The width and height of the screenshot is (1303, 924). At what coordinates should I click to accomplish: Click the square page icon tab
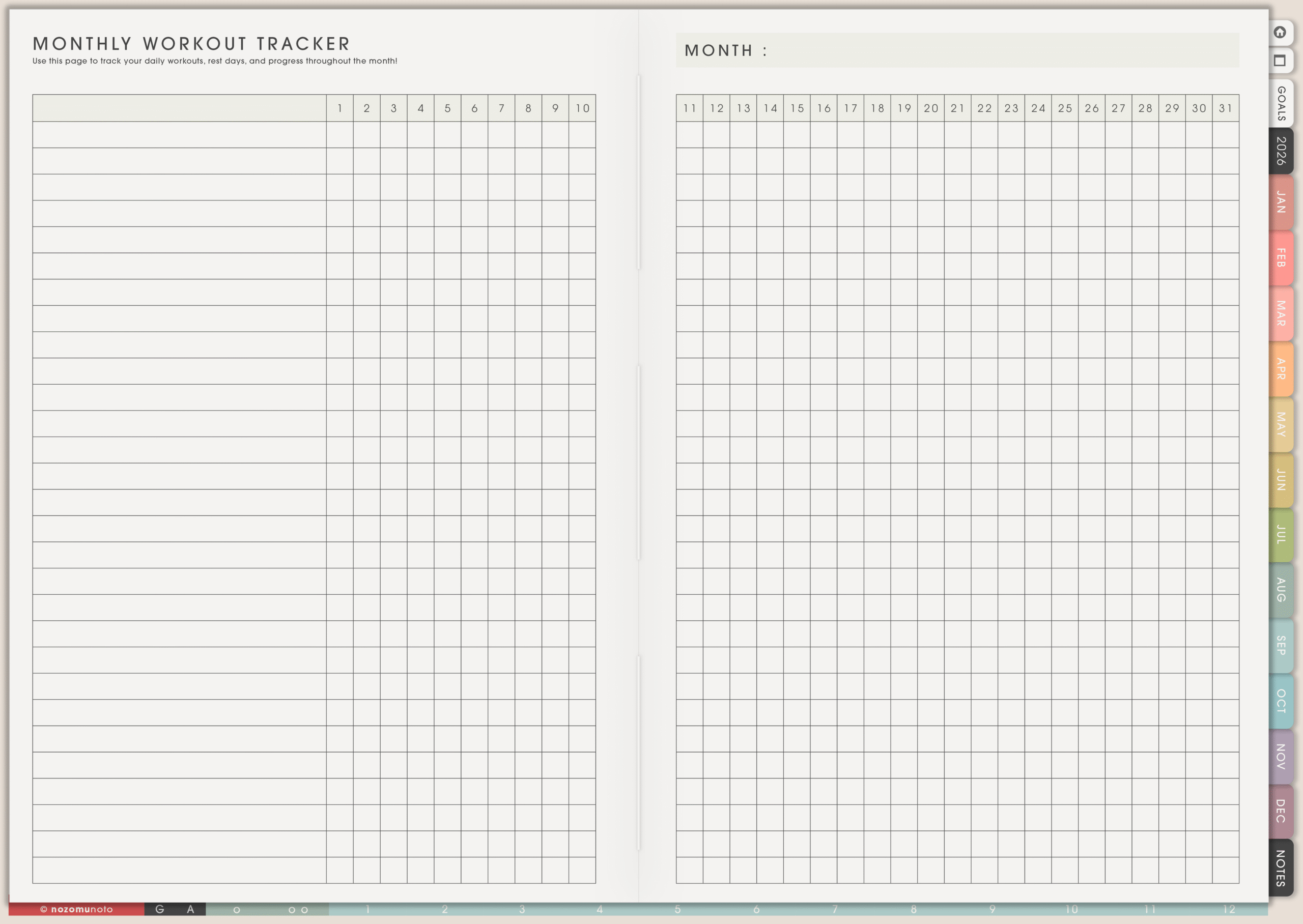click(x=1280, y=61)
